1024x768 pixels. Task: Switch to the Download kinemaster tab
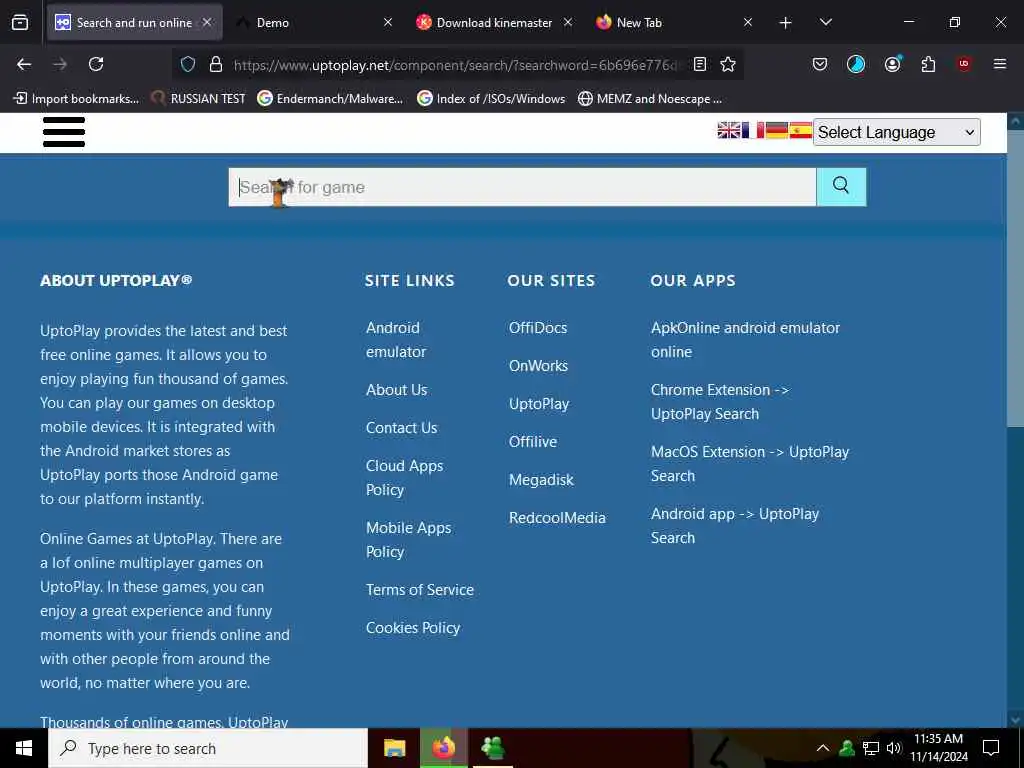click(x=494, y=23)
